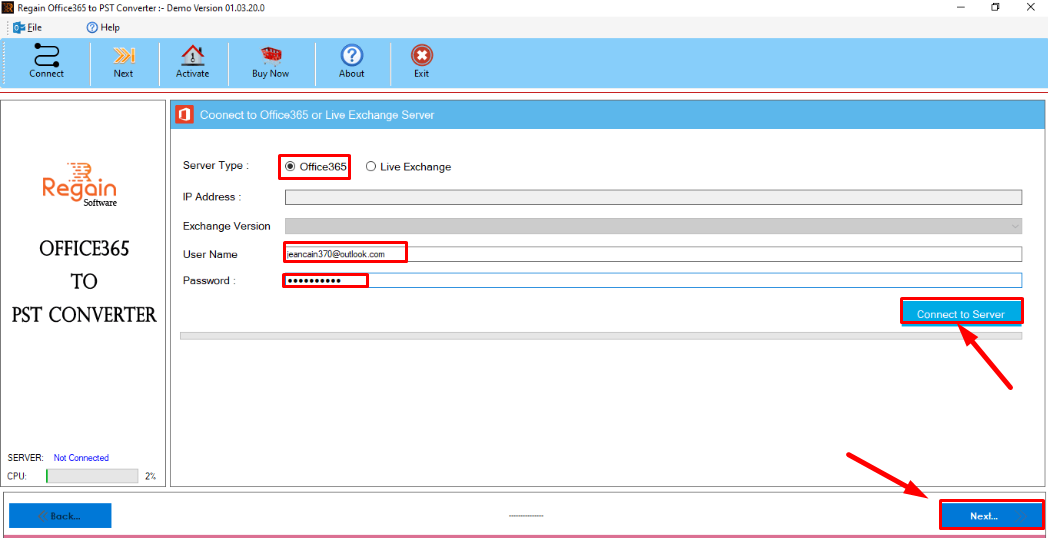1048x538 pixels.
Task: Open the Activate license icon
Action: (193, 55)
